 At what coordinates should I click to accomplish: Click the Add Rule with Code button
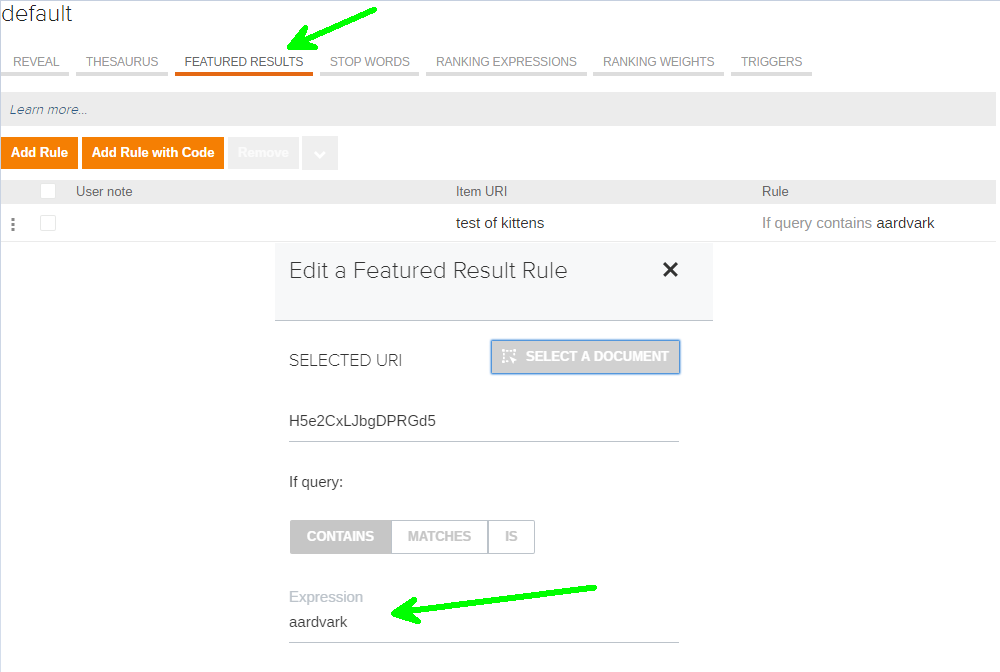click(x=152, y=152)
